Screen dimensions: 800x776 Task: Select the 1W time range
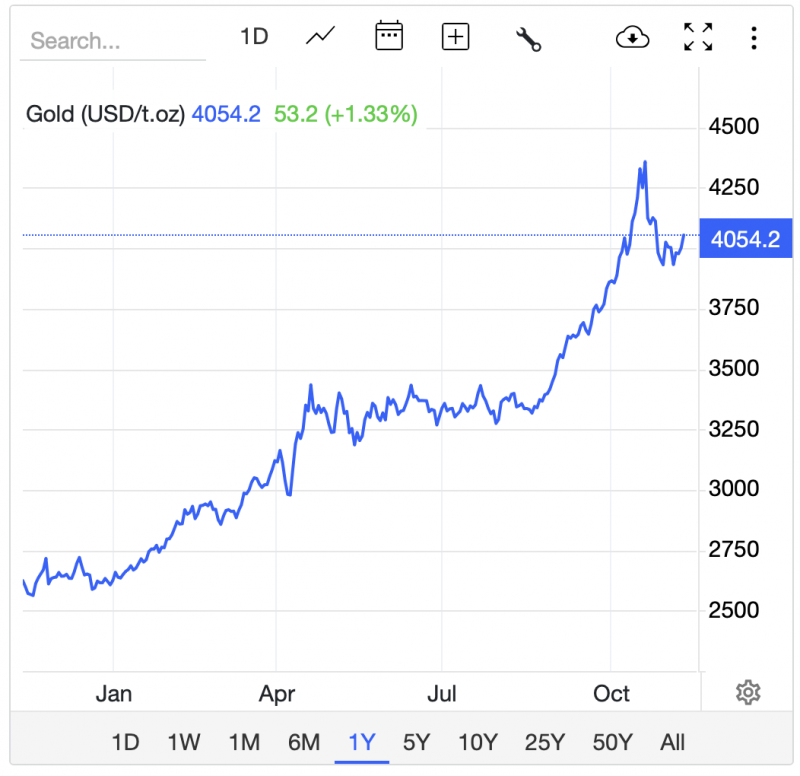(184, 742)
